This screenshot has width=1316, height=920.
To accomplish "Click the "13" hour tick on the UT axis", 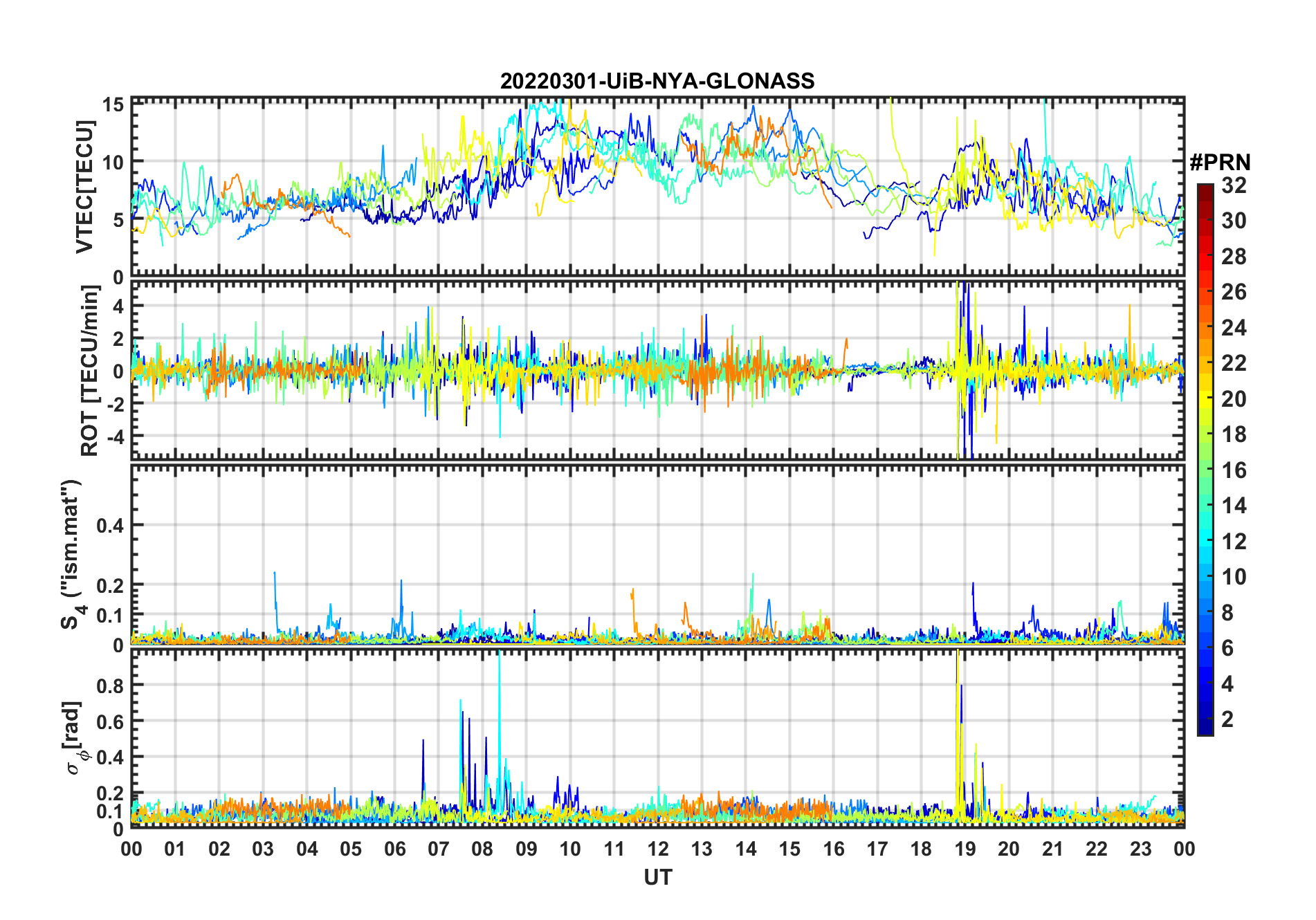I will [702, 849].
